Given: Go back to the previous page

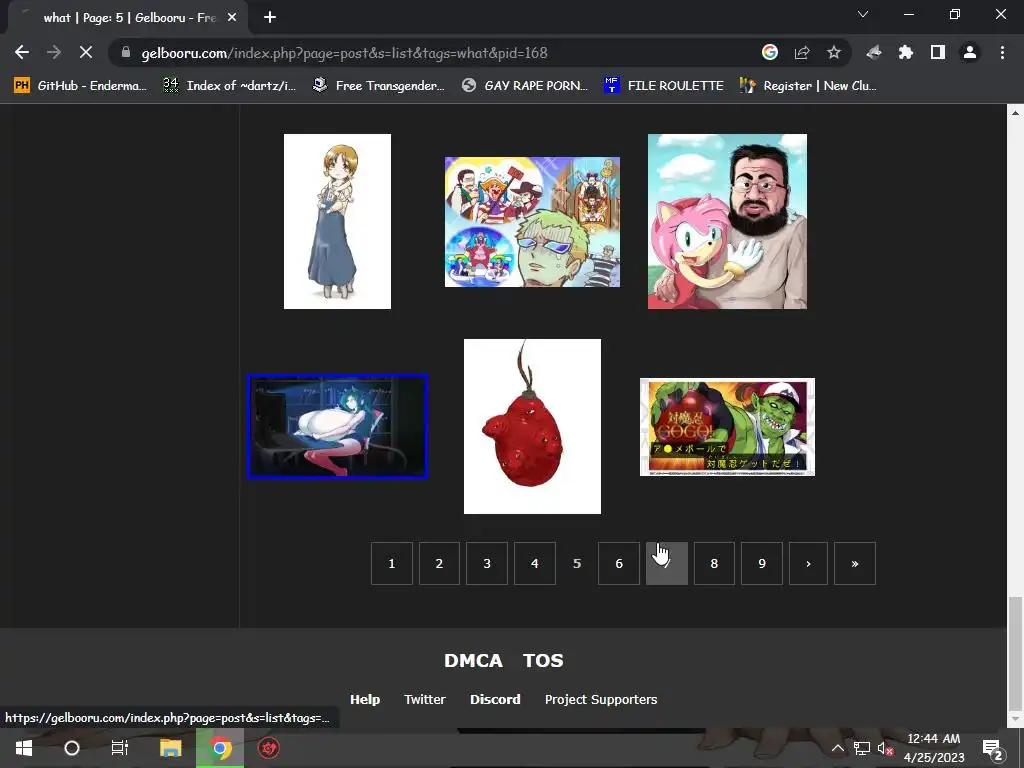Looking at the screenshot, I should (22, 52).
